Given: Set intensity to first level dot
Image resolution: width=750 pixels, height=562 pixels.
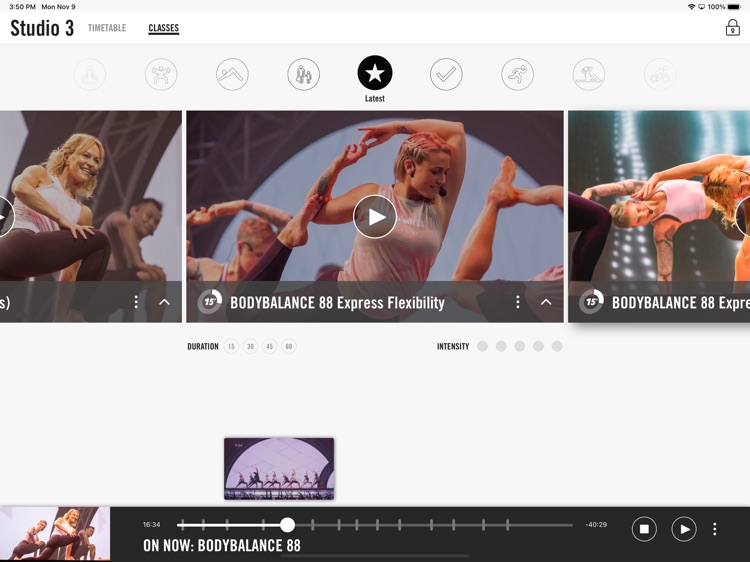Looking at the screenshot, I should (x=482, y=346).
